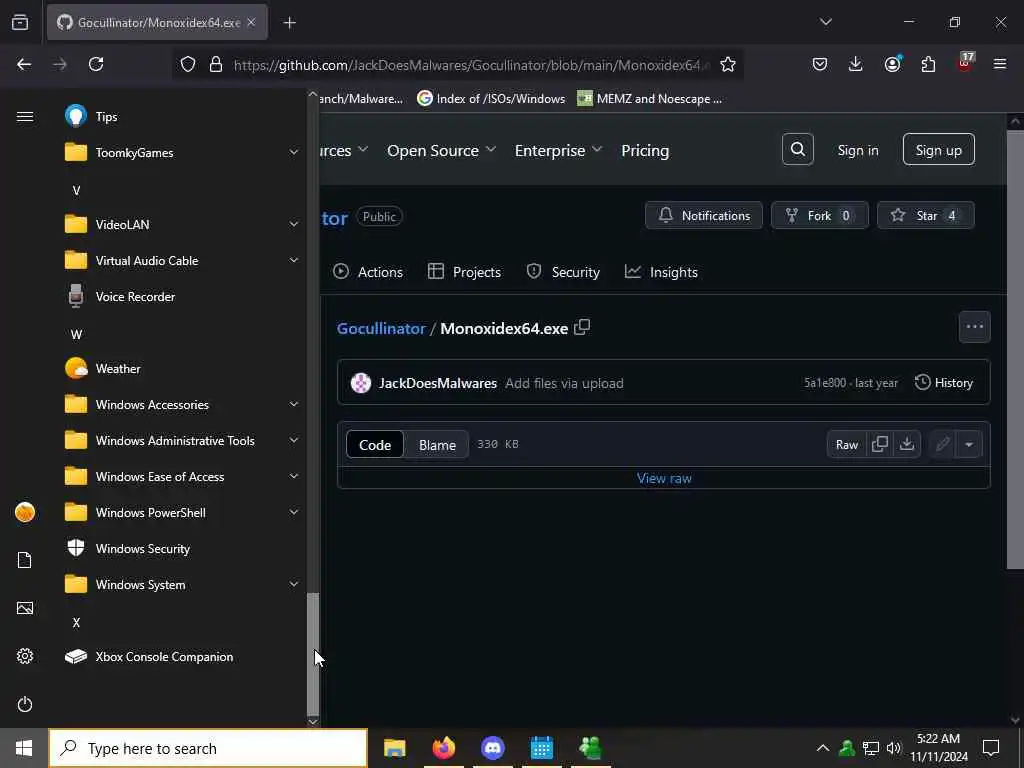The image size is (1024, 768).
Task: Expand the Windows System folder
Action: click(x=183, y=584)
